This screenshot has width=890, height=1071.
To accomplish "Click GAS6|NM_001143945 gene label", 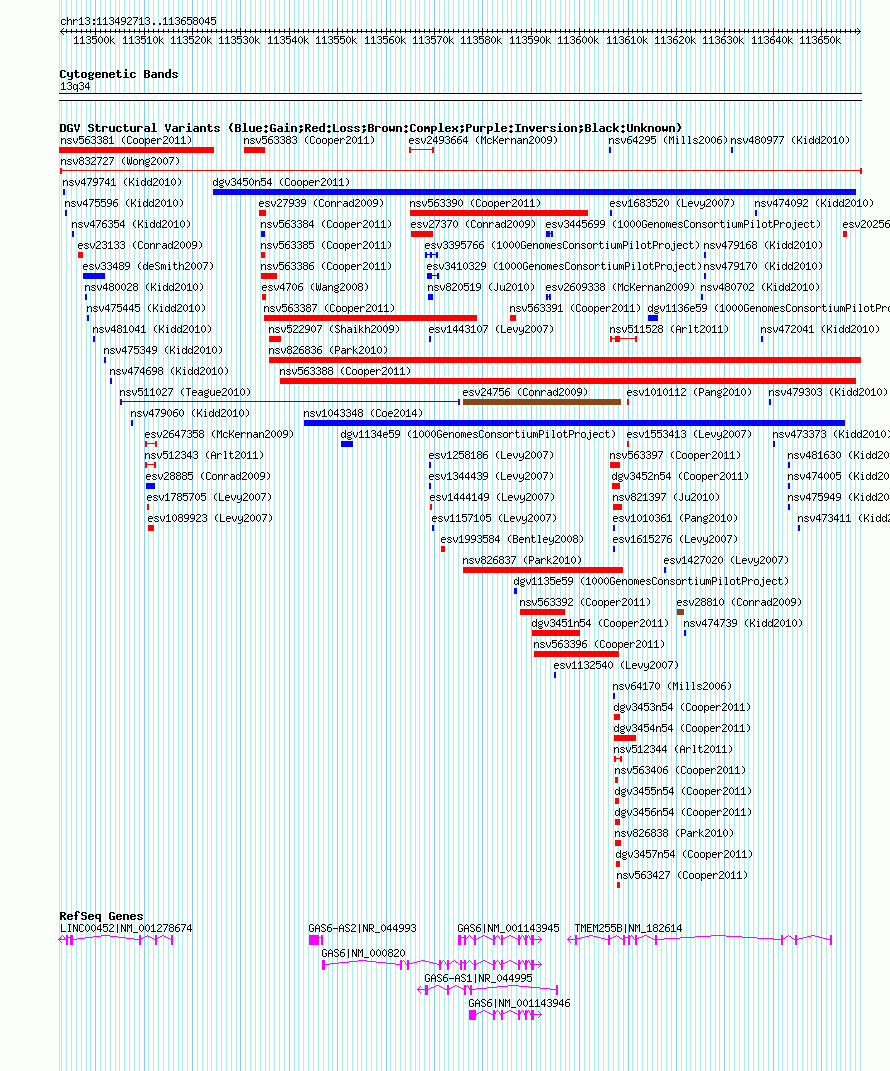I will 508,929.
